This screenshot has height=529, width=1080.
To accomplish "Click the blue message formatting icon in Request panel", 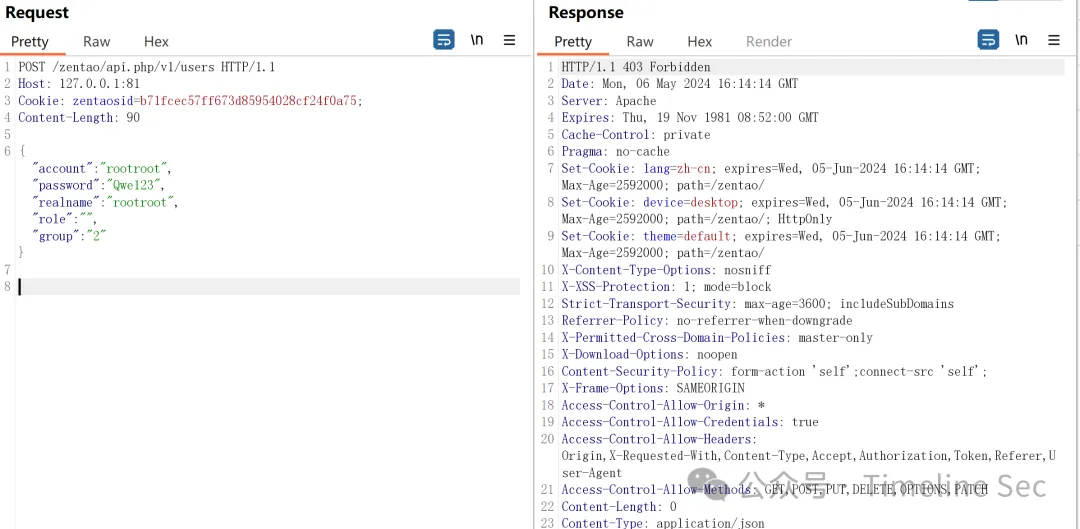I will pos(444,40).
